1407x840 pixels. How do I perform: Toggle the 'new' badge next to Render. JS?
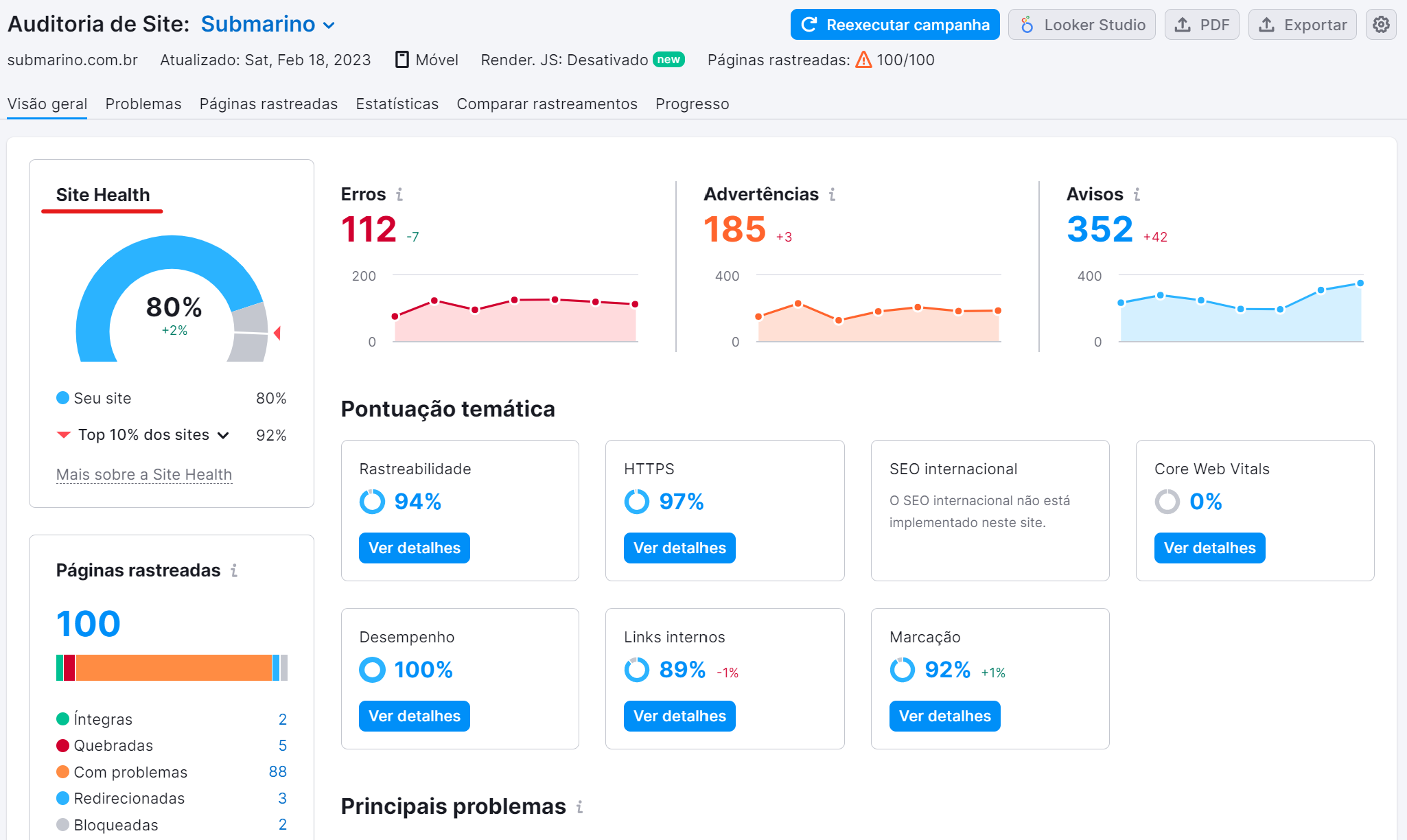pos(668,60)
